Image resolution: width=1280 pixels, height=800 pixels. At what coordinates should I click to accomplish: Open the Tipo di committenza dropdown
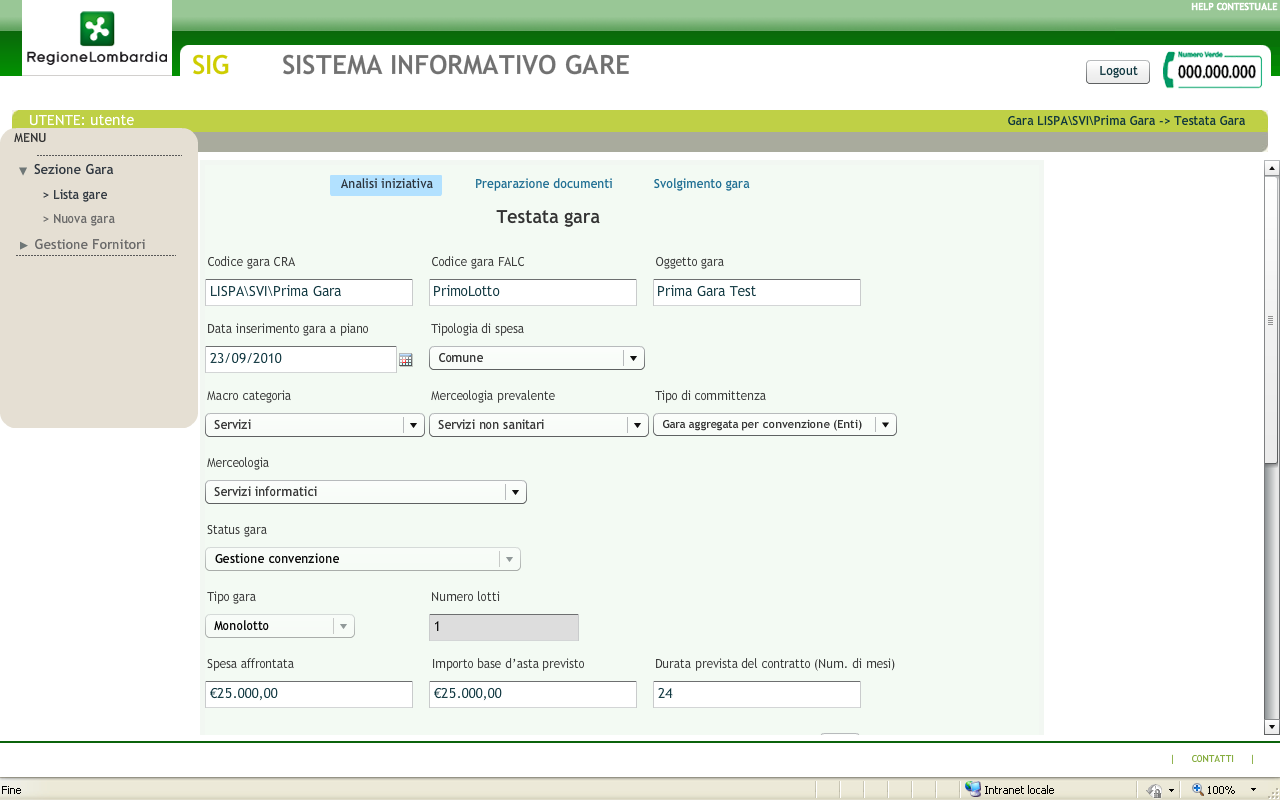(775, 425)
